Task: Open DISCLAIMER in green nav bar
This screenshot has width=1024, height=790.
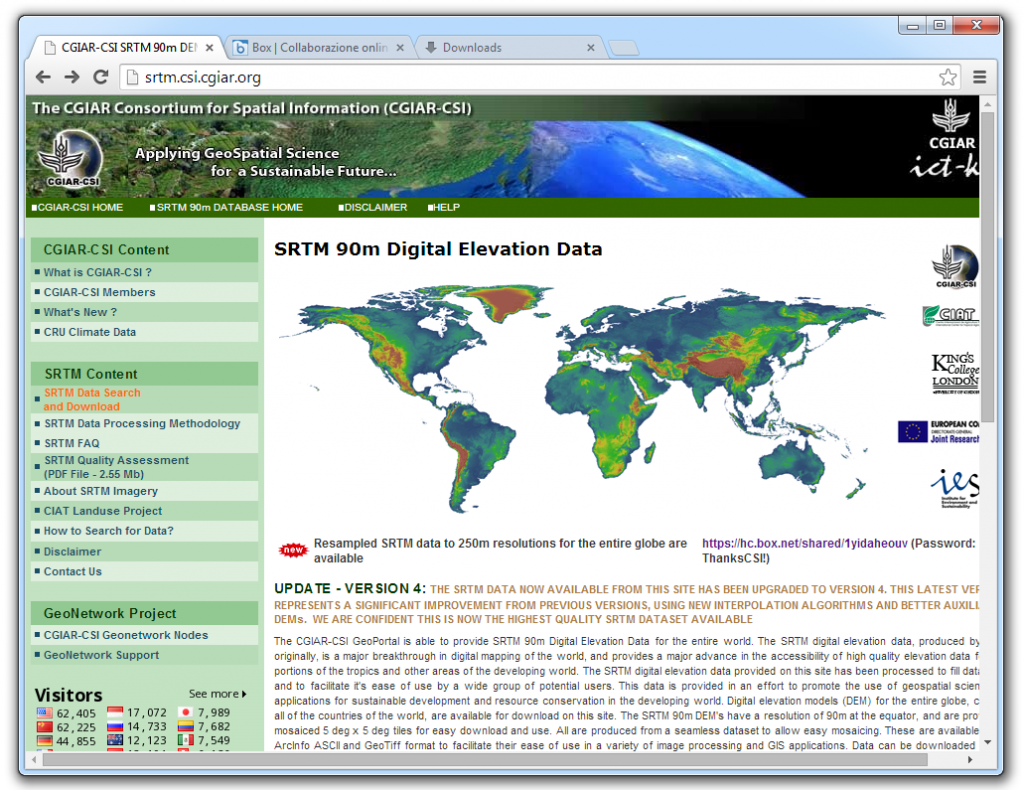Action: click(372, 207)
